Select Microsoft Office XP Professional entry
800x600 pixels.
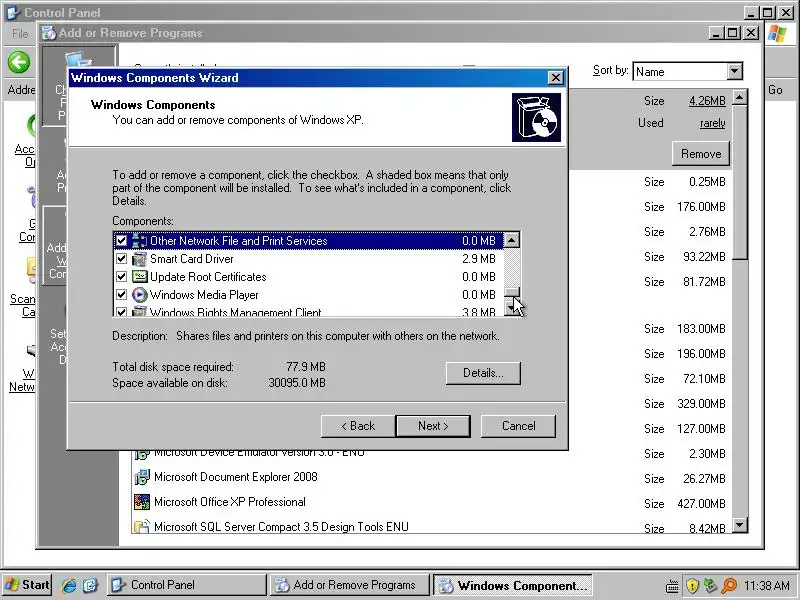[230, 502]
